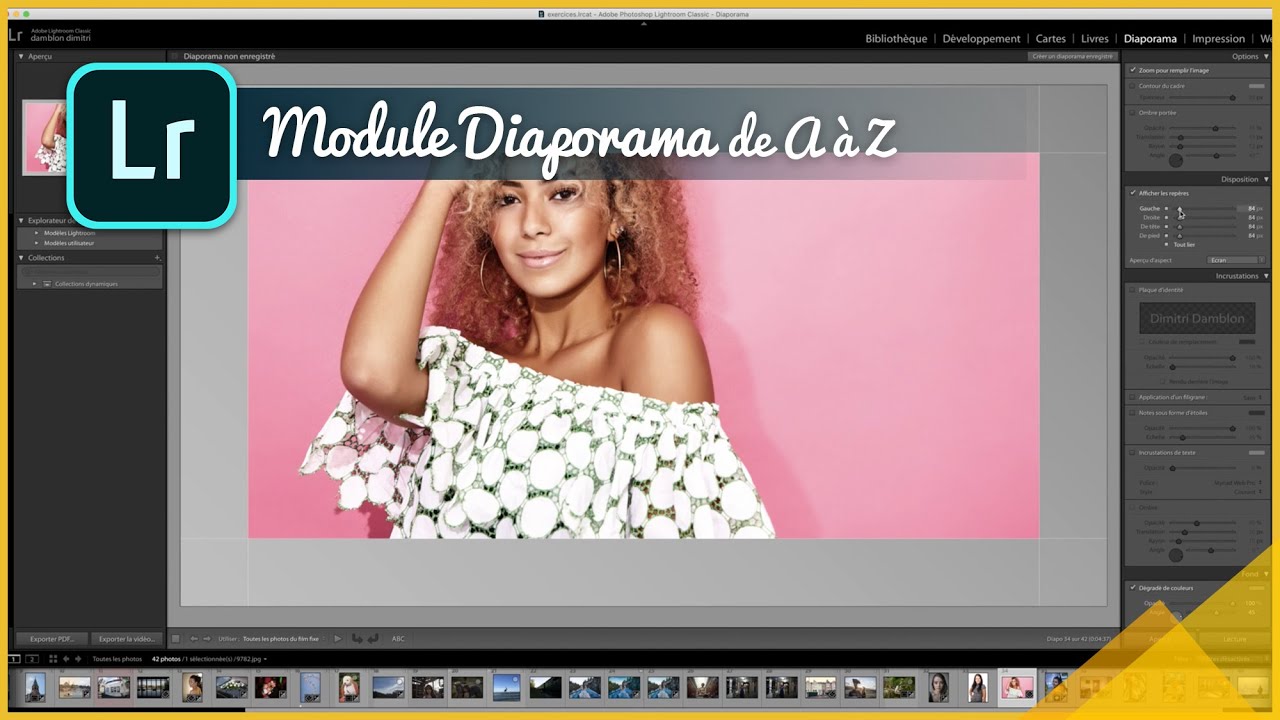Adjust the Gauche margin slider
1280x720 pixels.
(x=1180, y=208)
